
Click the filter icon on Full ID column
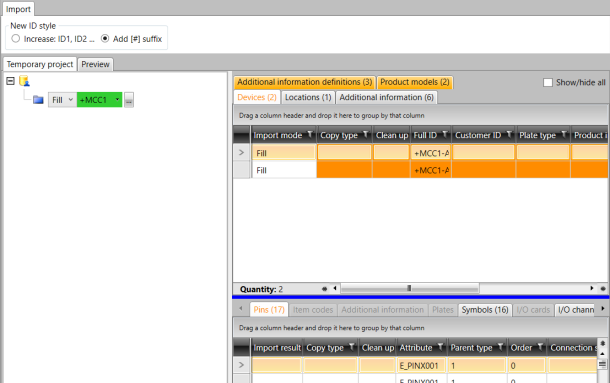pyautogui.click(x=445, y=134)
